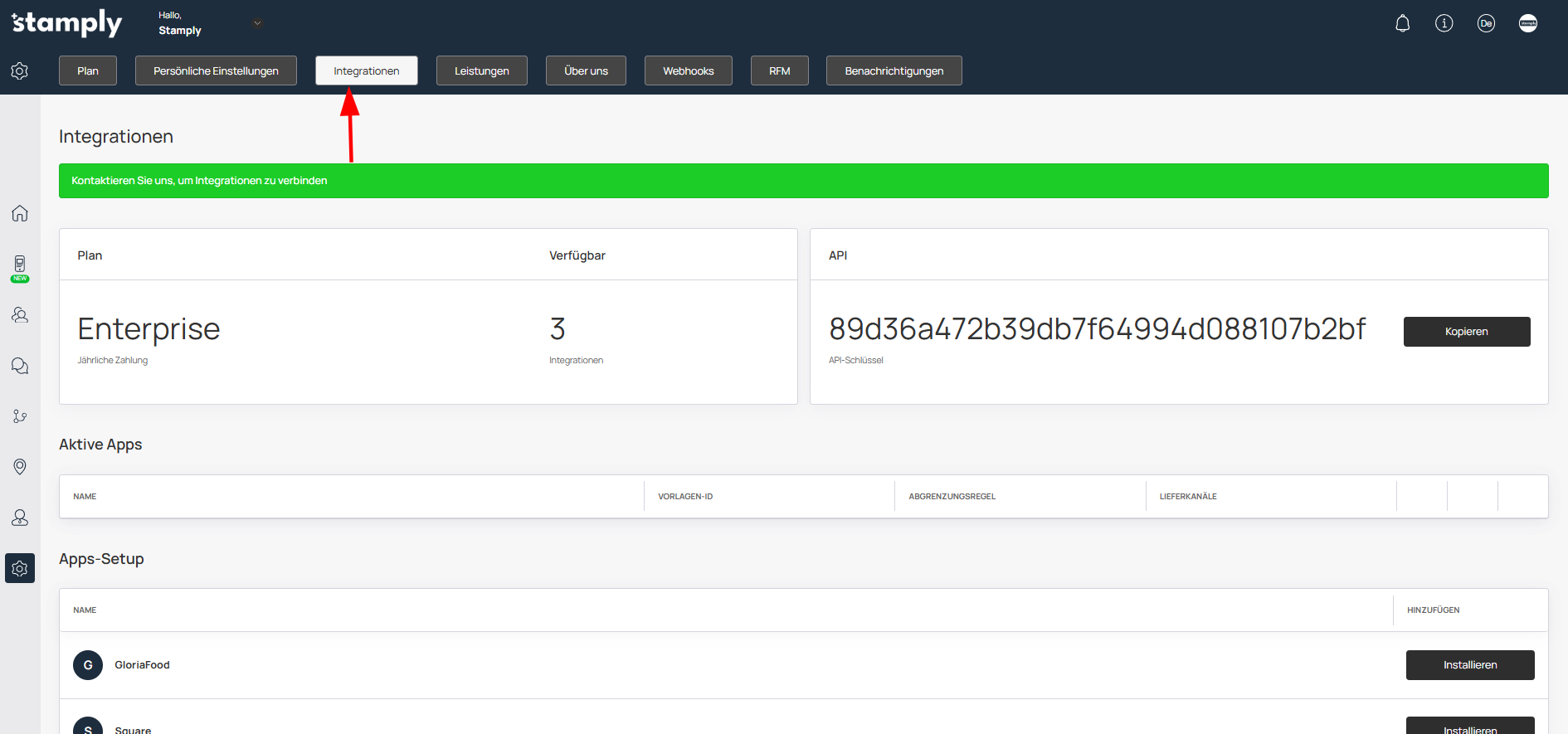Open the De language selector
Image resolution: width=1568 pixels, height=734 pixels.
(x=1485, y=23)
